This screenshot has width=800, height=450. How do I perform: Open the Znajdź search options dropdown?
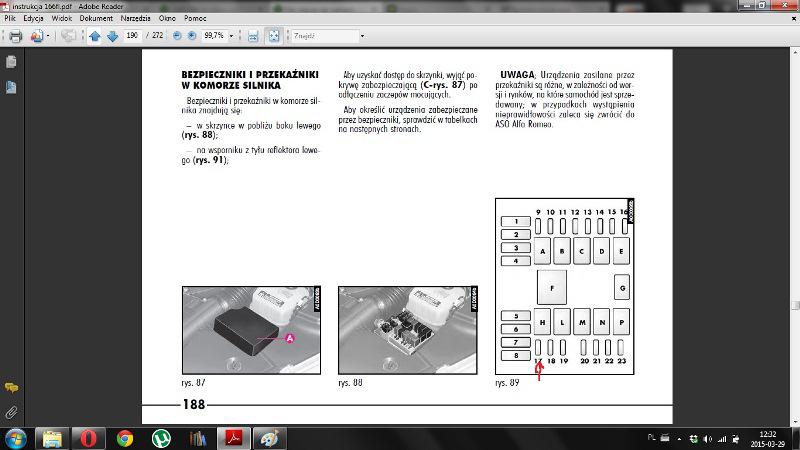(362, 36)
